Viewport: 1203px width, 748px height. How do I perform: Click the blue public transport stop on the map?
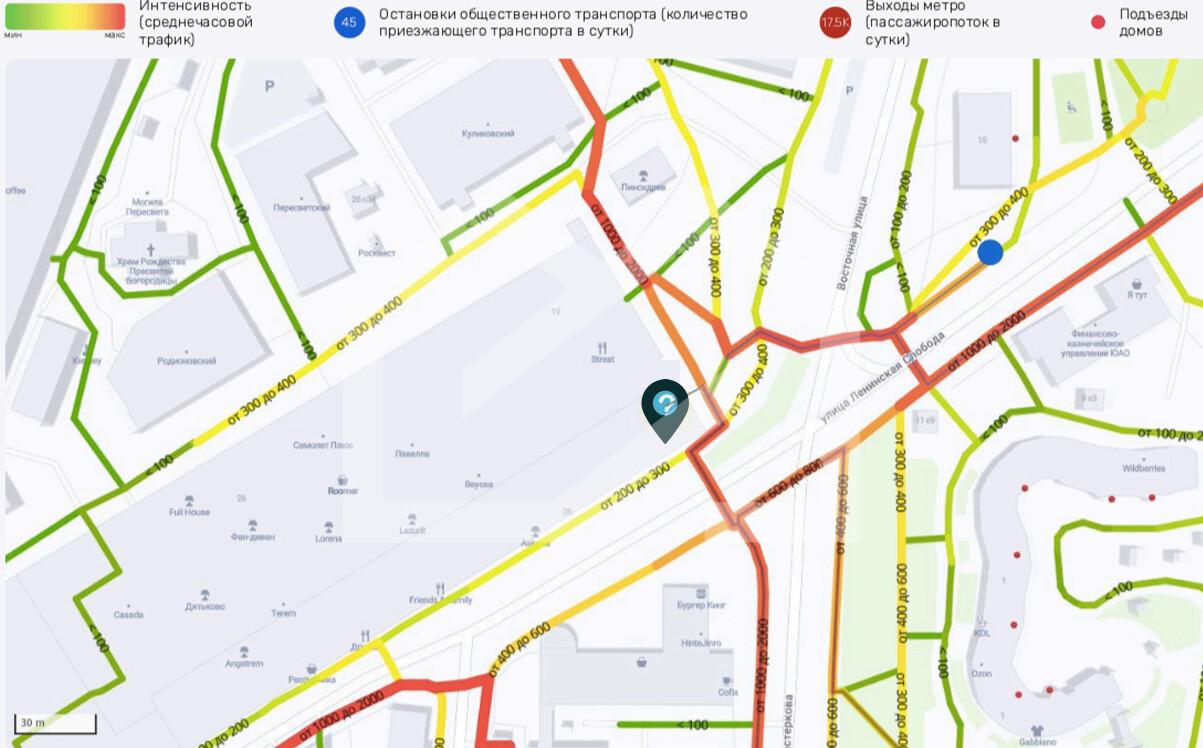click(x=990, y=252)
